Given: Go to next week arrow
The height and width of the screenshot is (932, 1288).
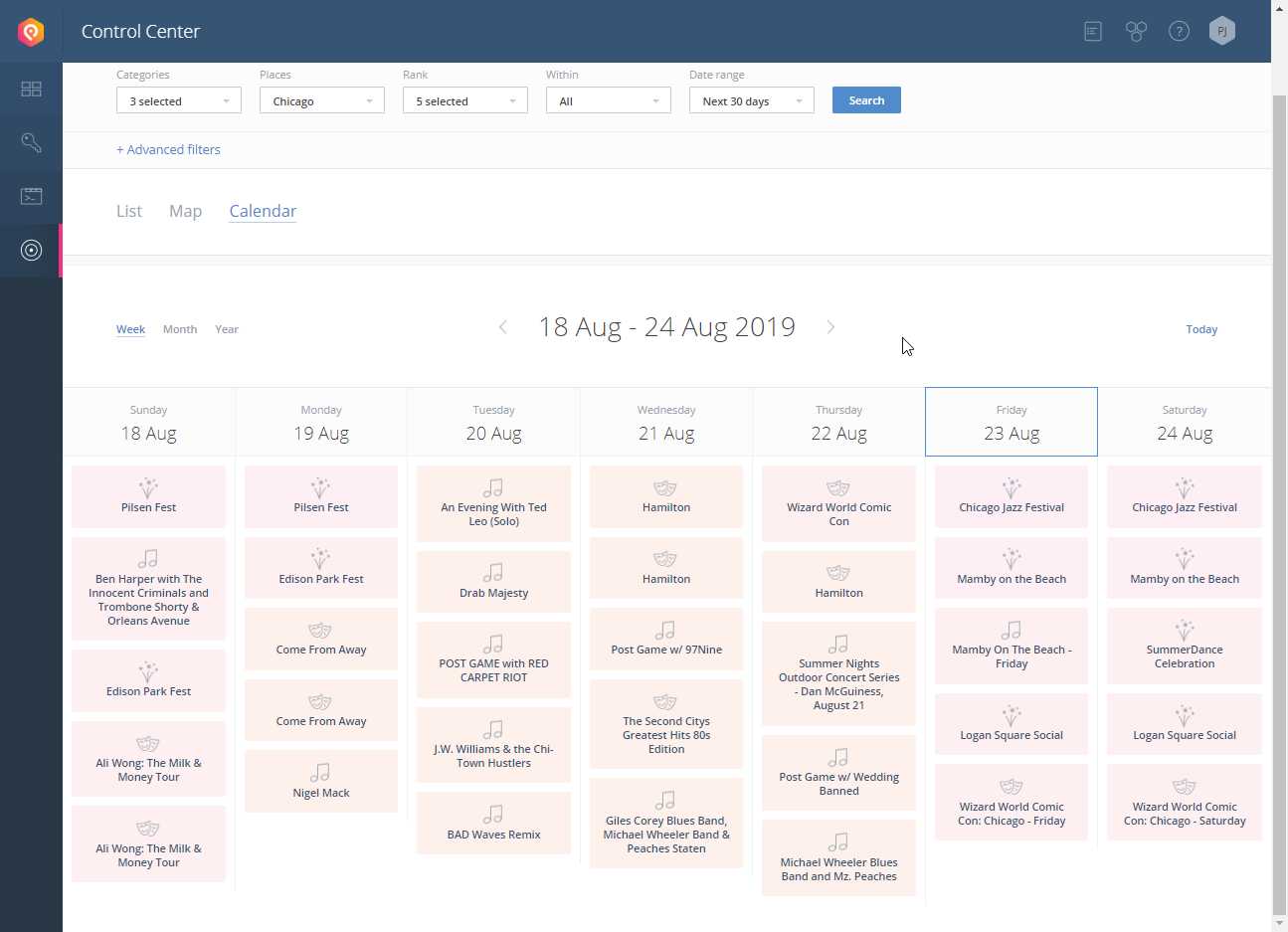Looking at the screenshot, I should pos(830,327).
